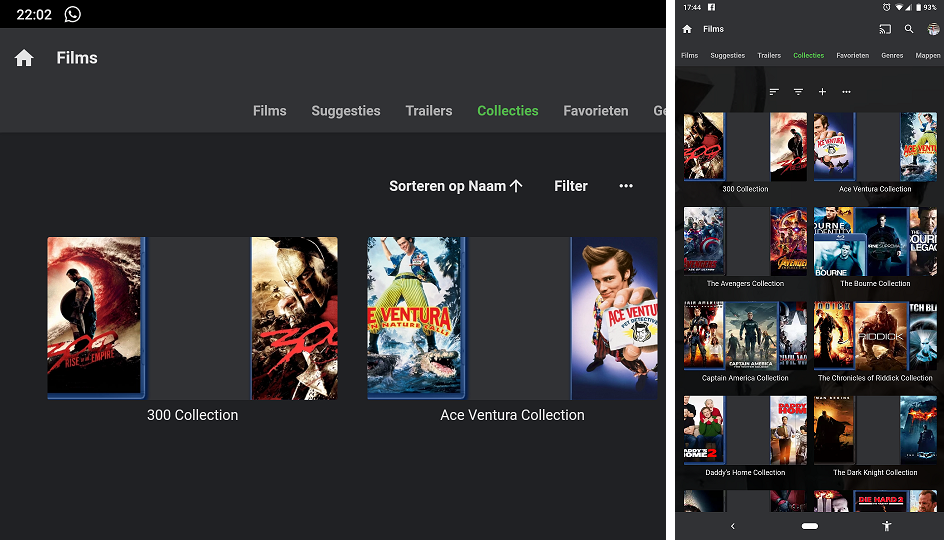Tap the back arrow in phone navigation bar
This screenshot has width=944, height=540.
[733, 526]
